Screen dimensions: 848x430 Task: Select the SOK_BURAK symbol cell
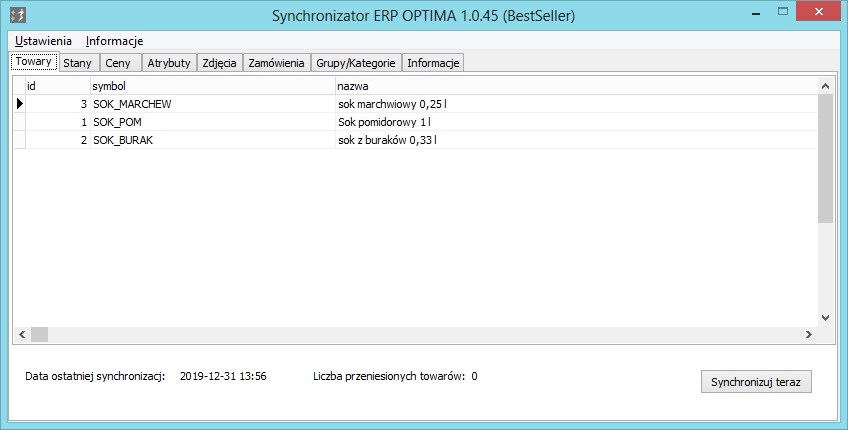click(213, 140)
